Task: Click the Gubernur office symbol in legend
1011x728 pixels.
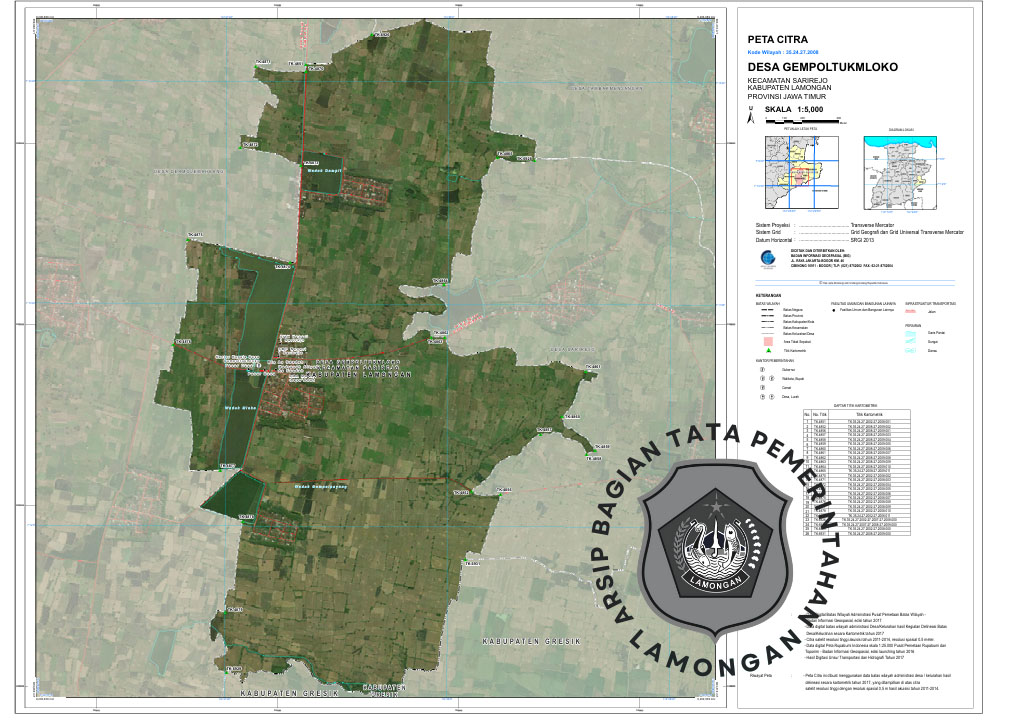Action: (x=761, y=369)
